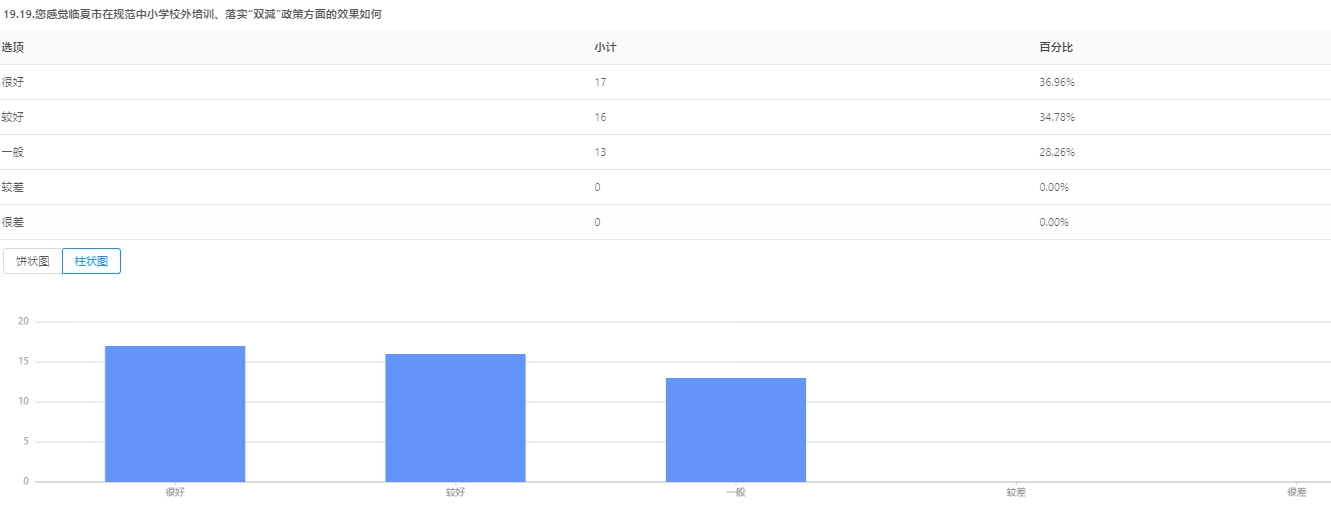Switch to the 饼状图 pie chart view

click(33, 261)
